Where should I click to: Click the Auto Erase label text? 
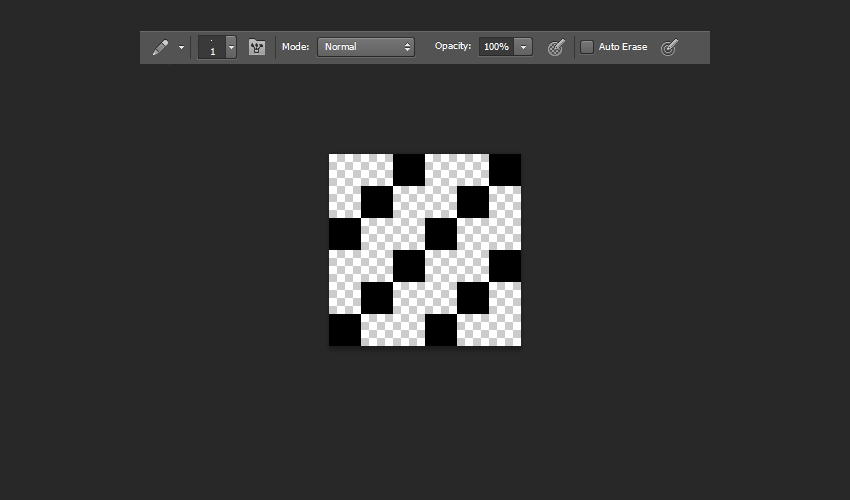click(x=623, y=47)
